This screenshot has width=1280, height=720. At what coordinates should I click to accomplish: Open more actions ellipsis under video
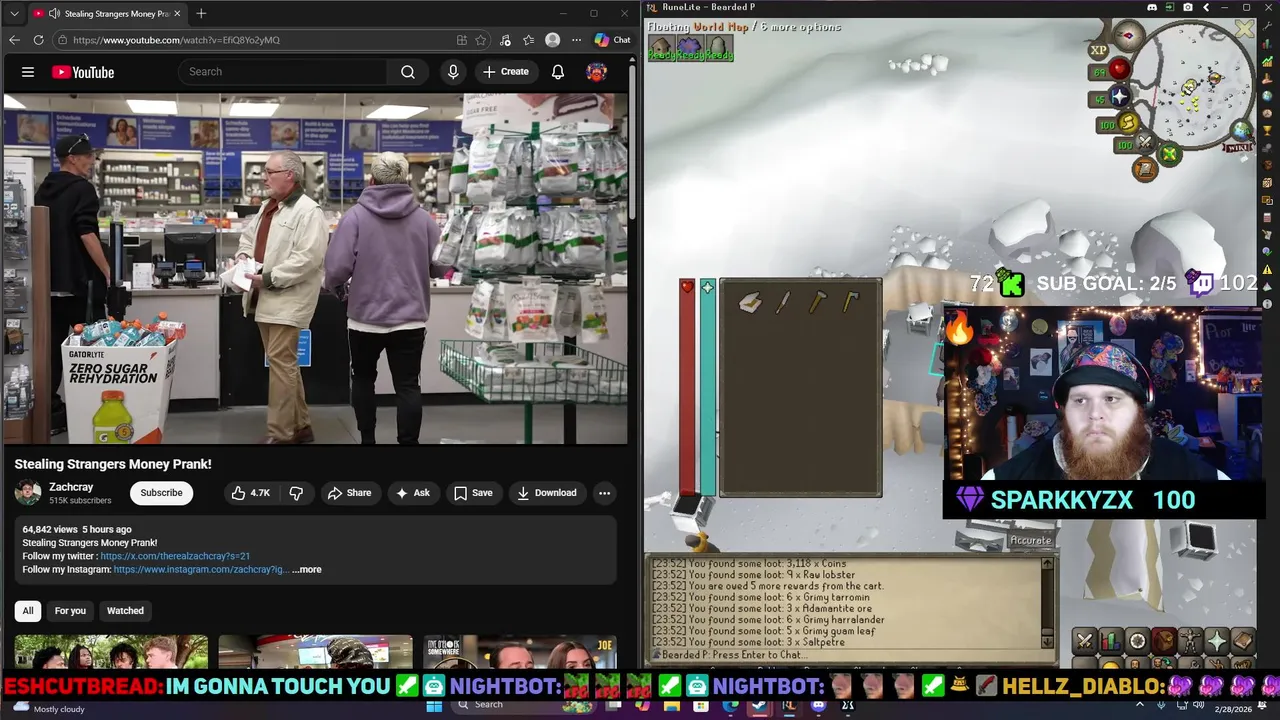pyautogui.click(x=604, y=493)
